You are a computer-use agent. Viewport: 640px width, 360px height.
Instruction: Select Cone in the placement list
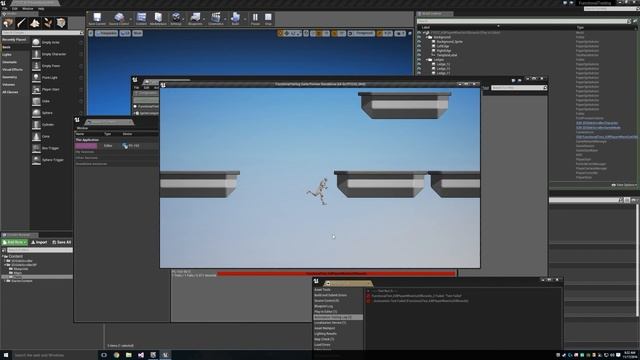click(58, 137)
